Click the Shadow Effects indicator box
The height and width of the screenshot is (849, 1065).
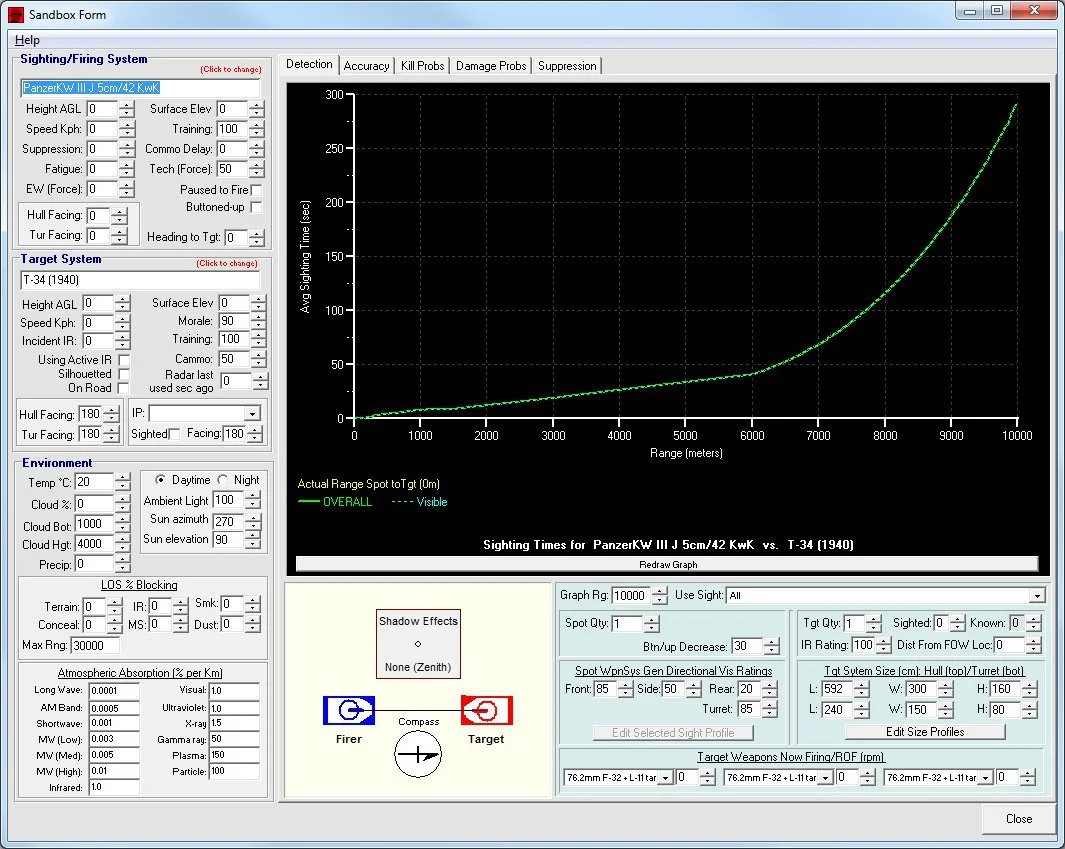coord(417,643)
